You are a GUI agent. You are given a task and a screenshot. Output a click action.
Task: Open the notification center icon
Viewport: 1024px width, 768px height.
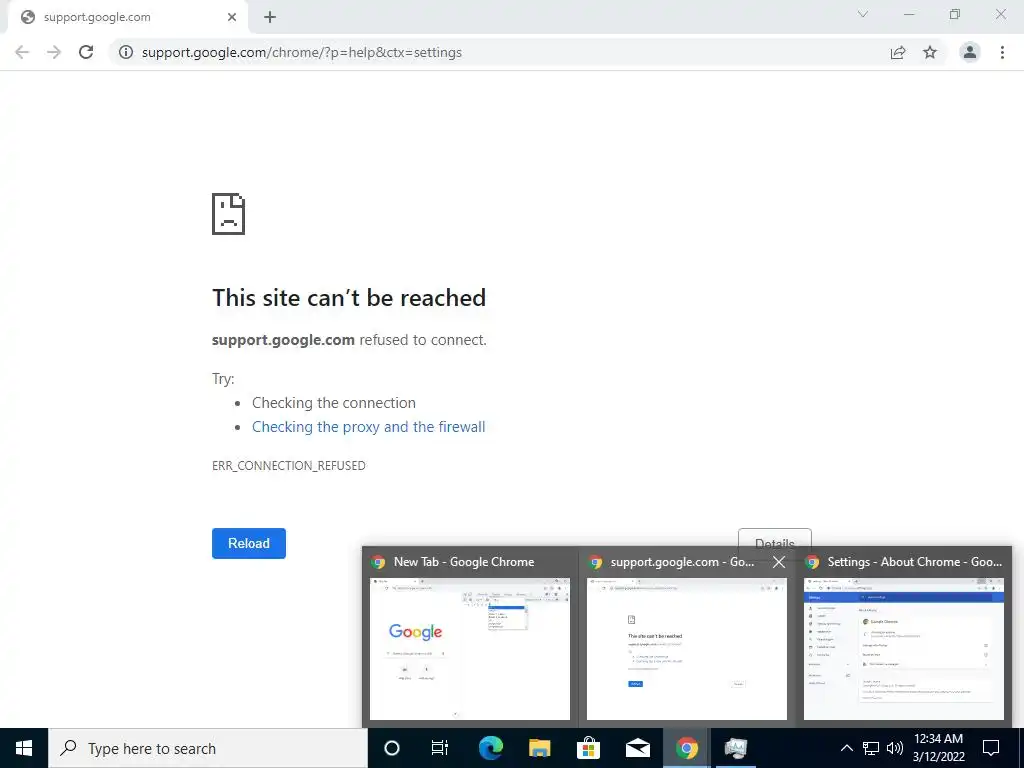[991, 748]
